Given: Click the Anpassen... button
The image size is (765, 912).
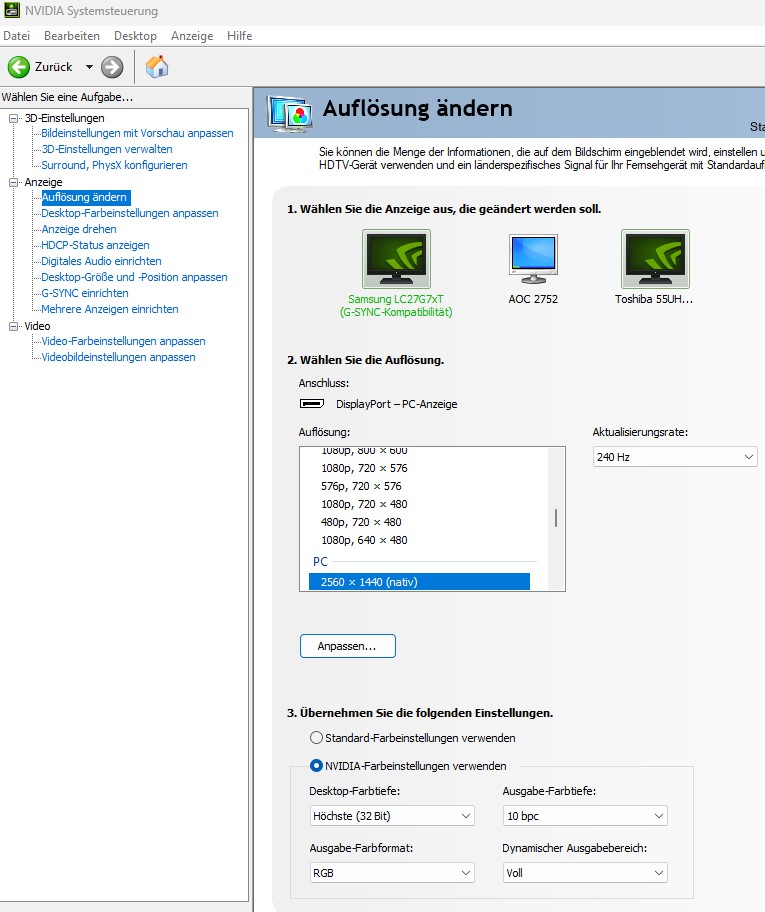Looking at the screenshot, I should [x=347, y=646].
